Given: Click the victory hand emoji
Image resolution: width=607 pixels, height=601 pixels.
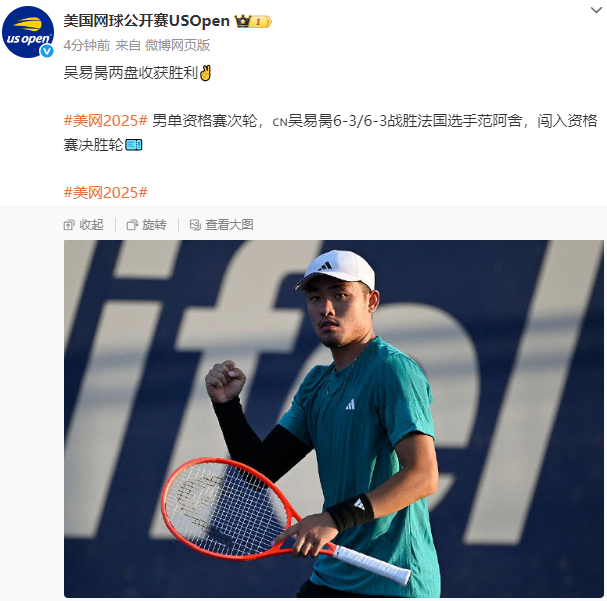Looking at the screenshot, I should click(x=205, y=73).
